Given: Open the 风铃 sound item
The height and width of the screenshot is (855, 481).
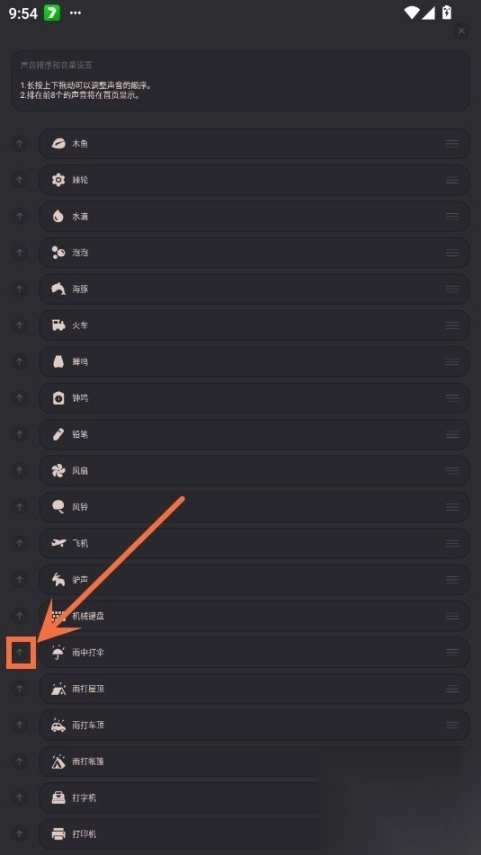Looking at the screenshot, I should coord(254,507).
